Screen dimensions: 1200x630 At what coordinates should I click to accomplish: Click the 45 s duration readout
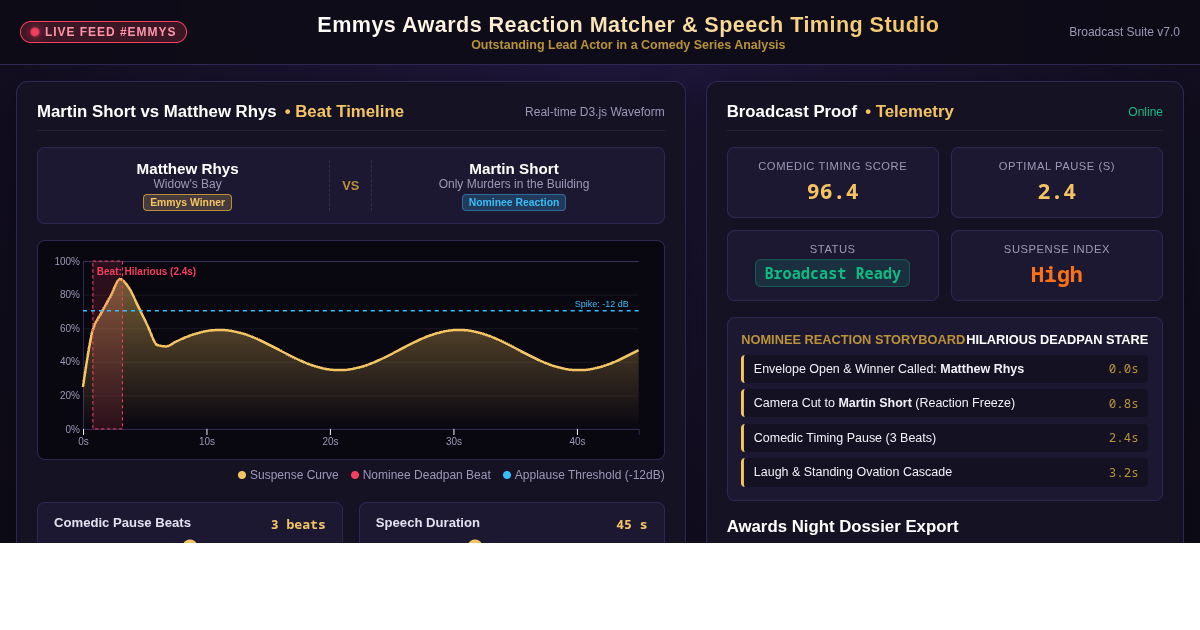point(632,524)
